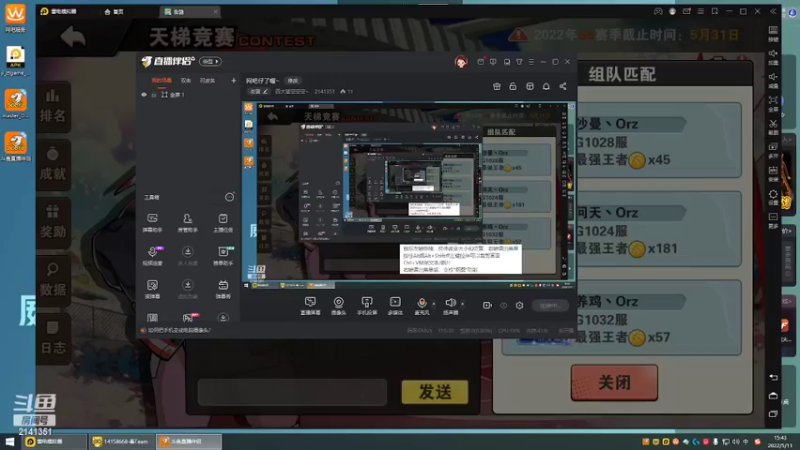
Task: Open the 排名 ranking sidebar item
Action: (x=53, y=107)
